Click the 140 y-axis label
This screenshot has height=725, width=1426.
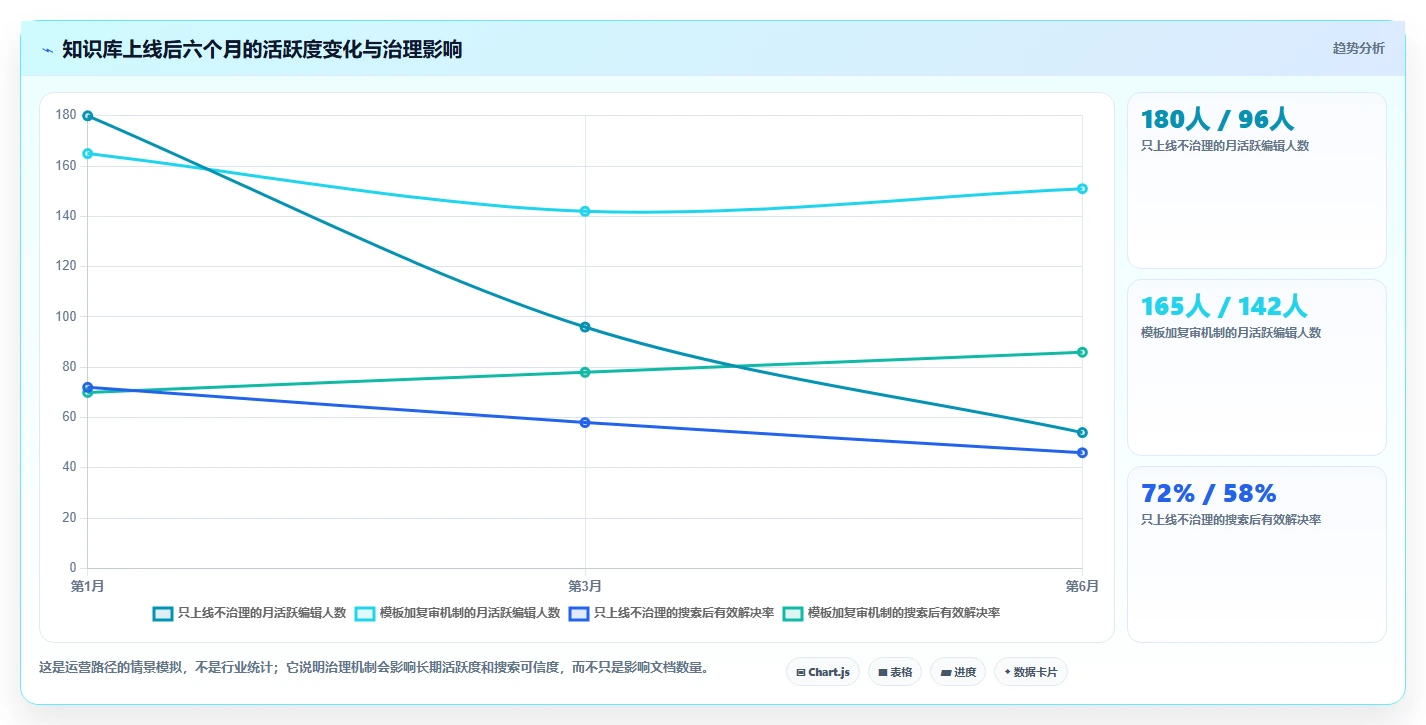tap(66, 216)
